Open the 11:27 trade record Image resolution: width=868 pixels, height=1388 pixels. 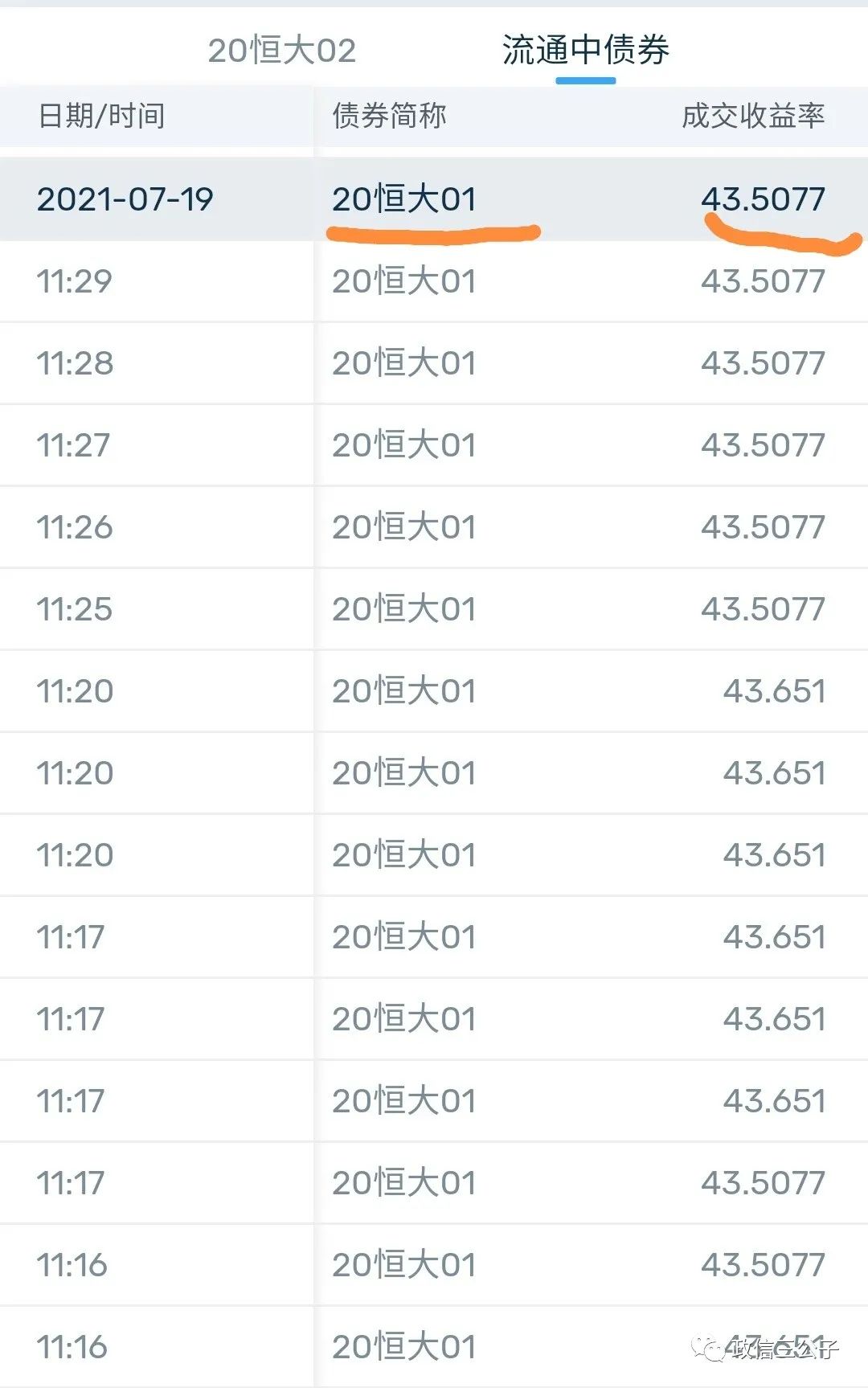coord(434,445)
